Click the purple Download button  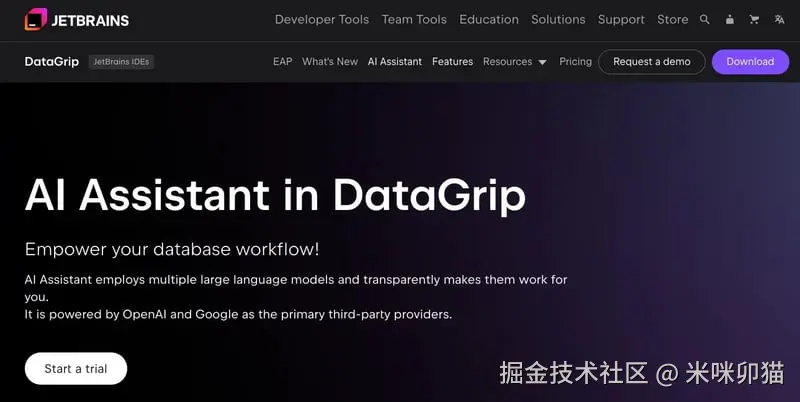(x=751, y=62)
